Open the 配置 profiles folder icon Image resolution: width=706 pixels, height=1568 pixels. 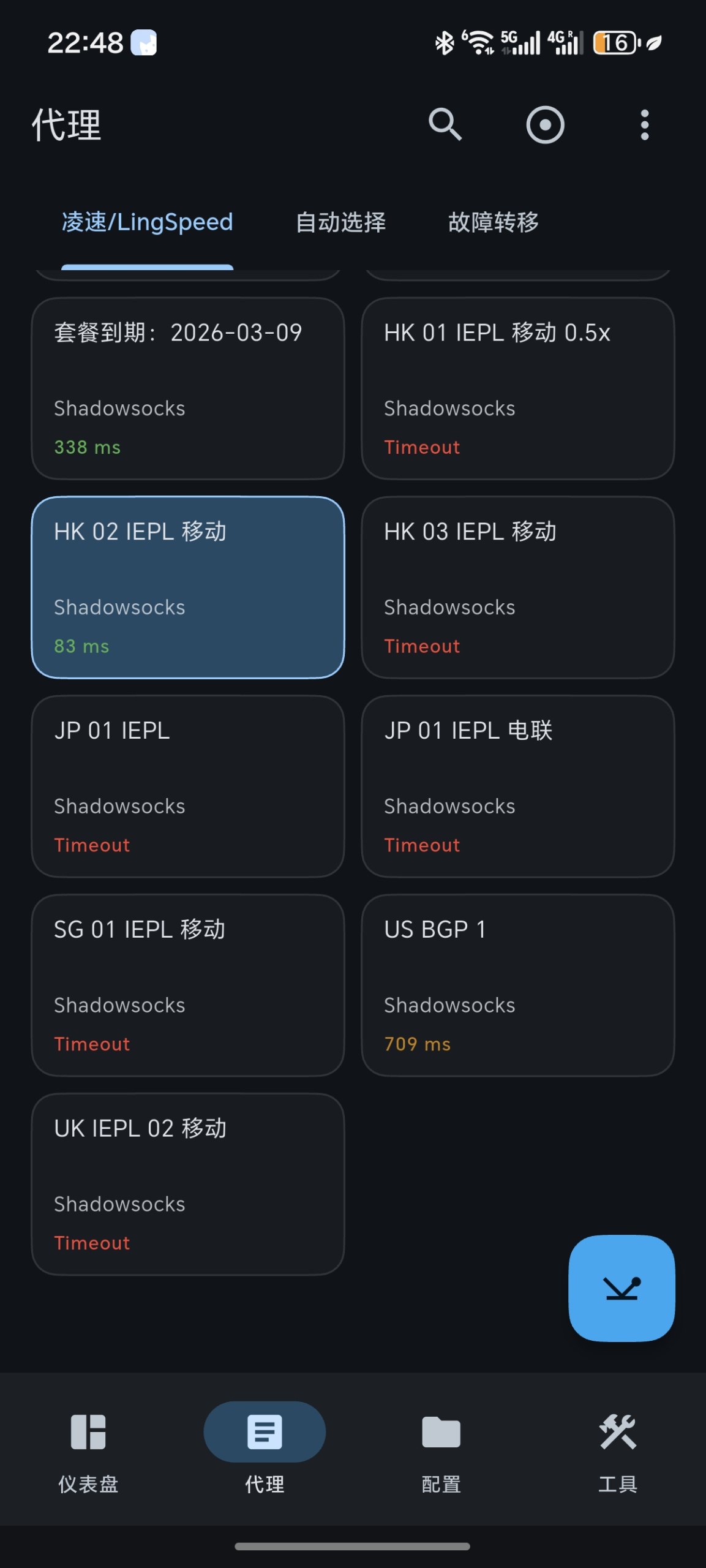(441, 1432)
